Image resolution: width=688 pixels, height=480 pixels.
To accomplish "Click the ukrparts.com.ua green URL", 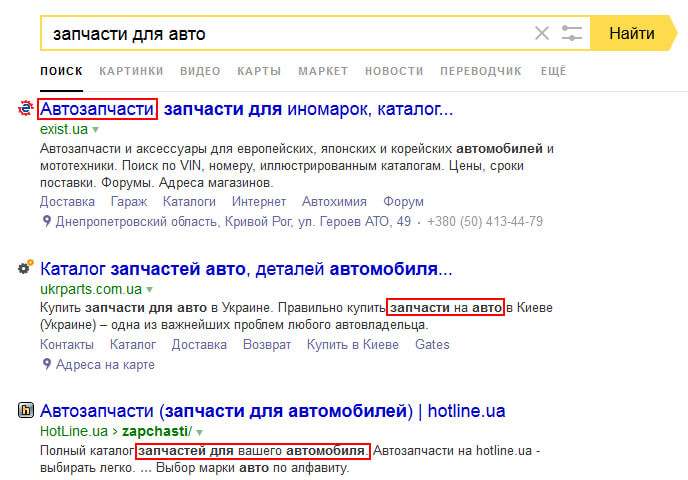I will 91,289.
